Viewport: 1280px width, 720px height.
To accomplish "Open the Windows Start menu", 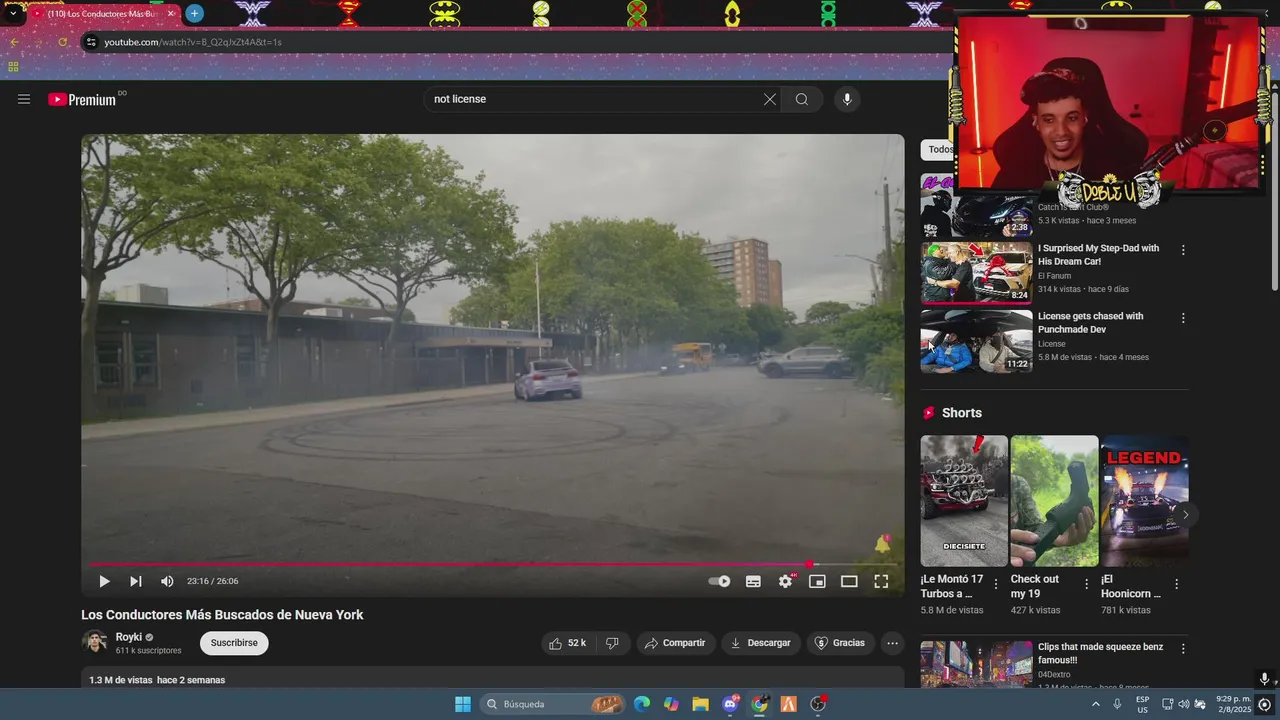I will [463, 704].
